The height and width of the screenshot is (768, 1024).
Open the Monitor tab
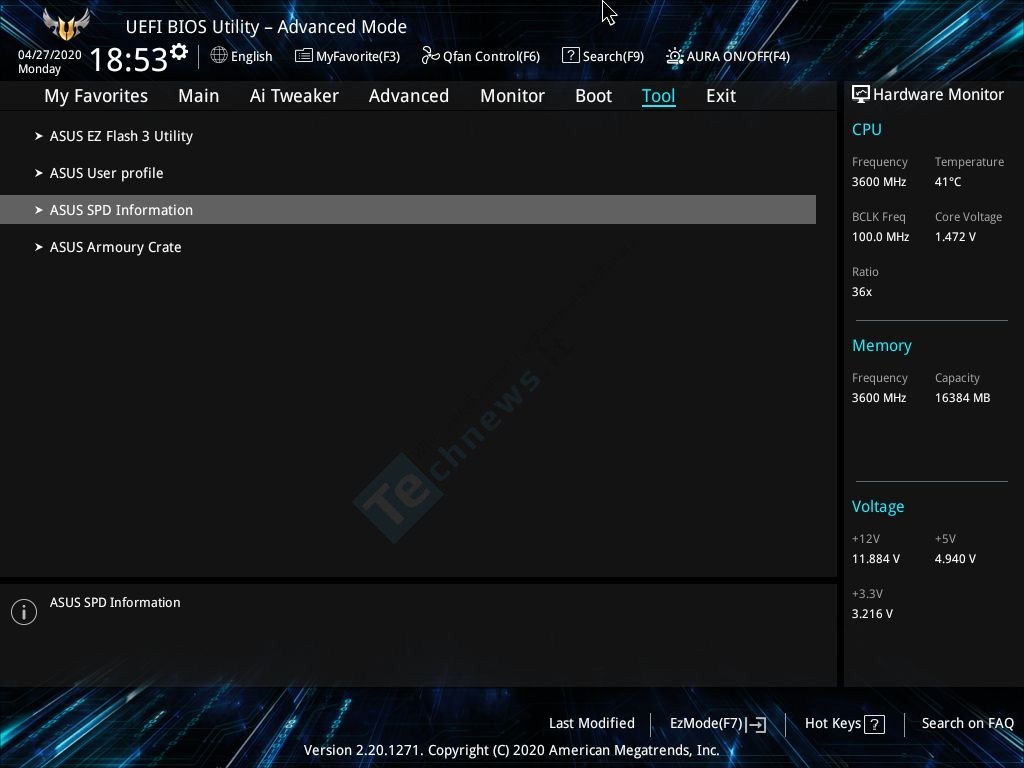click(513, 96)
